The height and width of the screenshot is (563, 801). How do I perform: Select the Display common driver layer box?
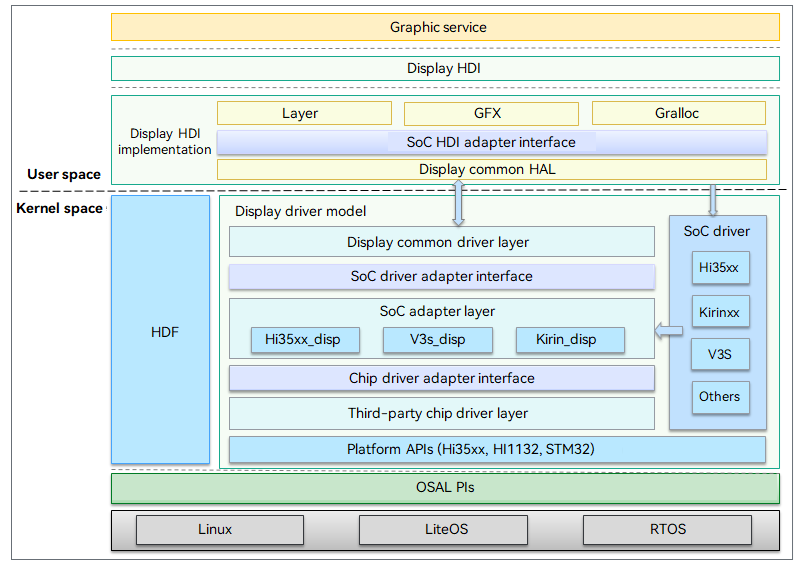441,242
